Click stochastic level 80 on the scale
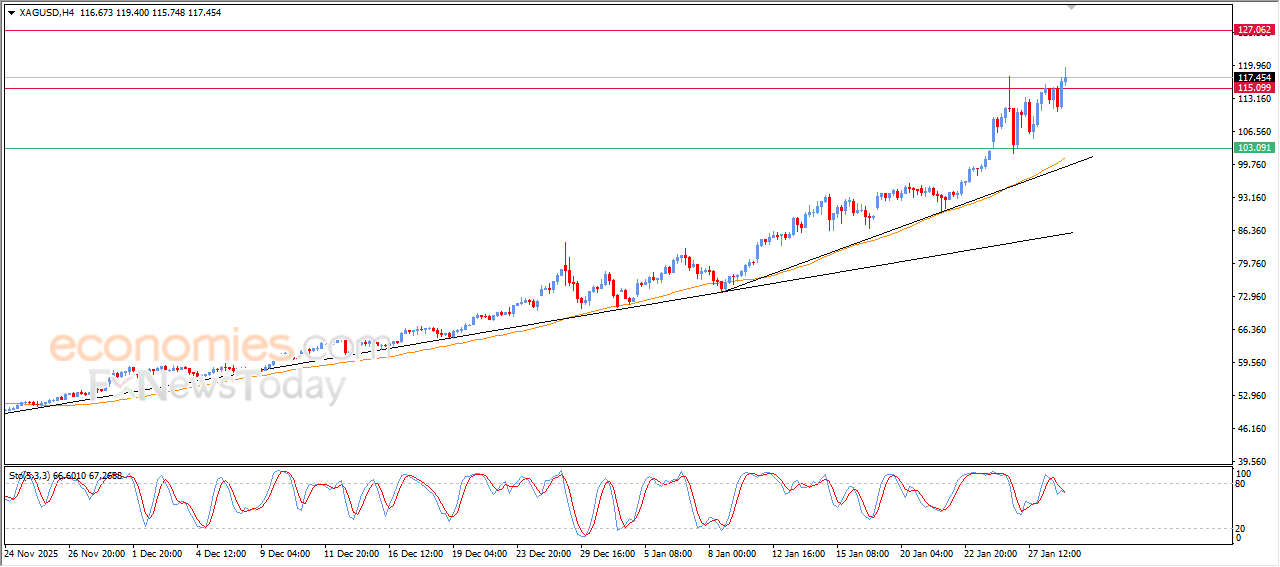Screen dimensions: 1280x567 [x=1242, y=484]
